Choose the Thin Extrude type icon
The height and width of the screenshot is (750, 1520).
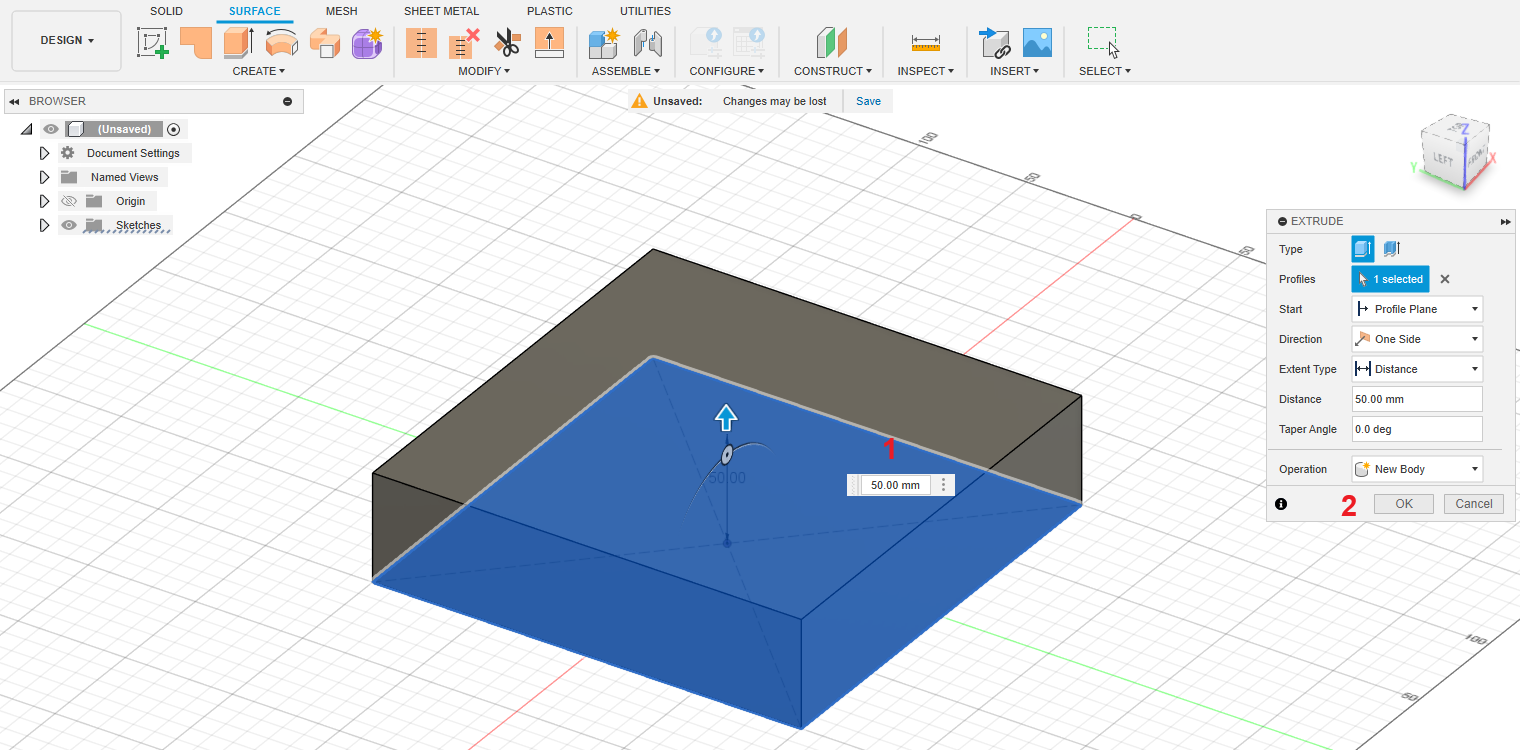coord(1391,249)
